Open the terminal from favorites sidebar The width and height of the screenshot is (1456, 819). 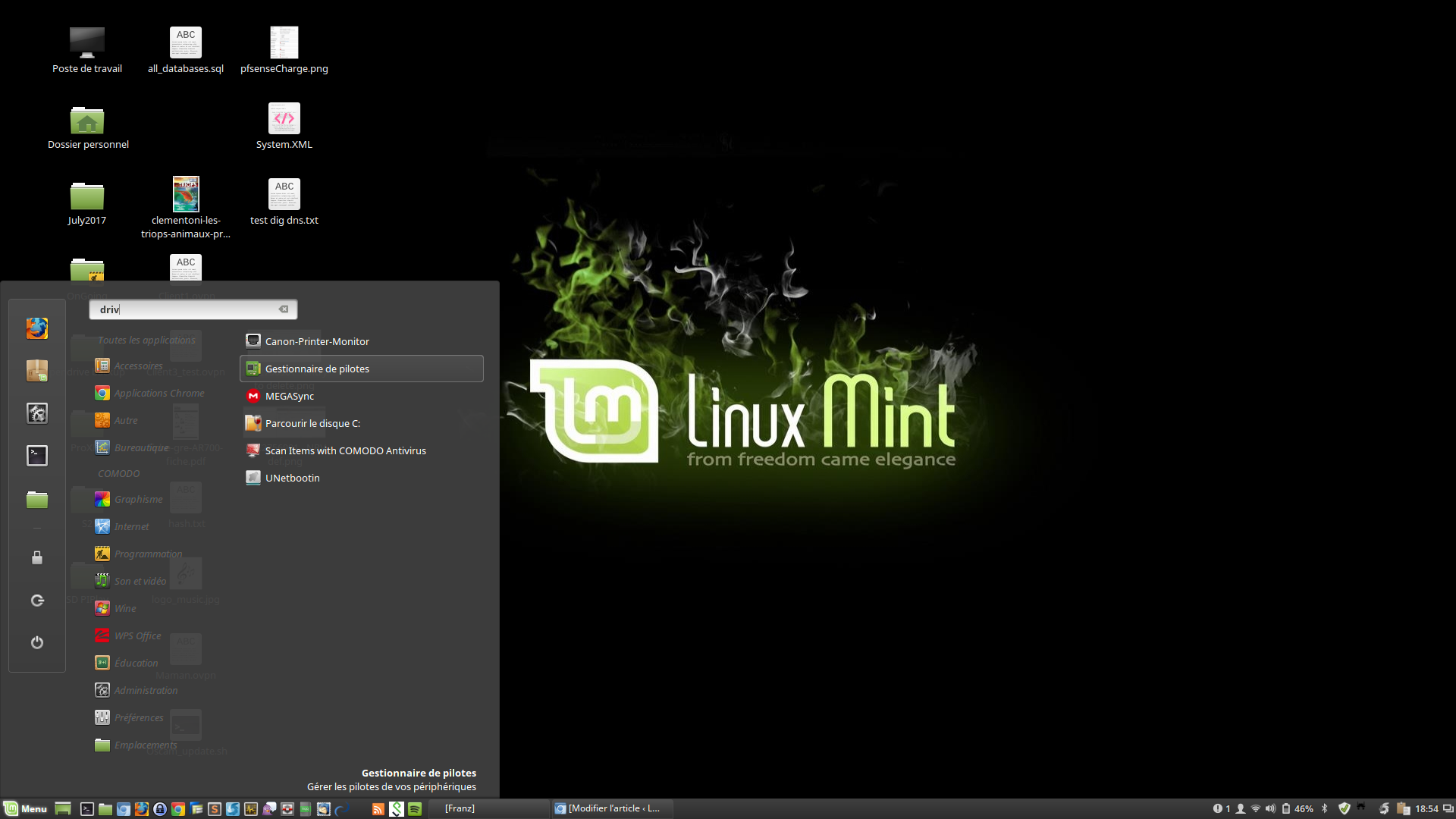click(36, 455)
